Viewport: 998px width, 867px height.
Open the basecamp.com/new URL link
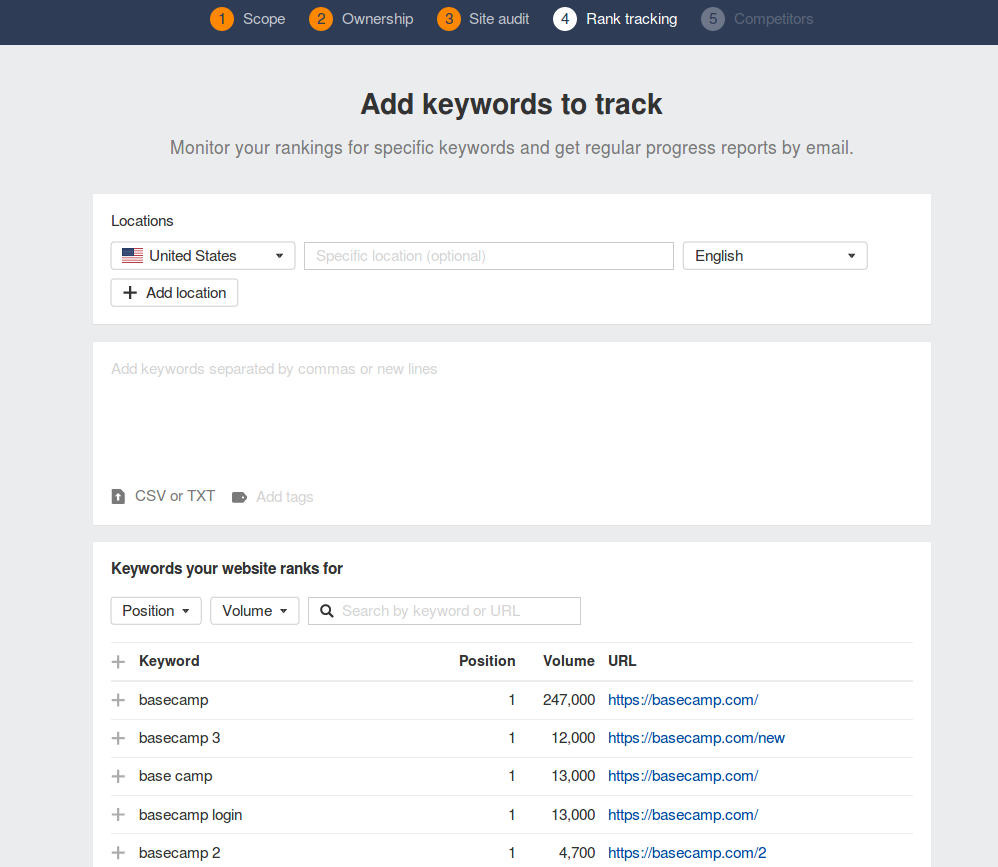[696, 738]
